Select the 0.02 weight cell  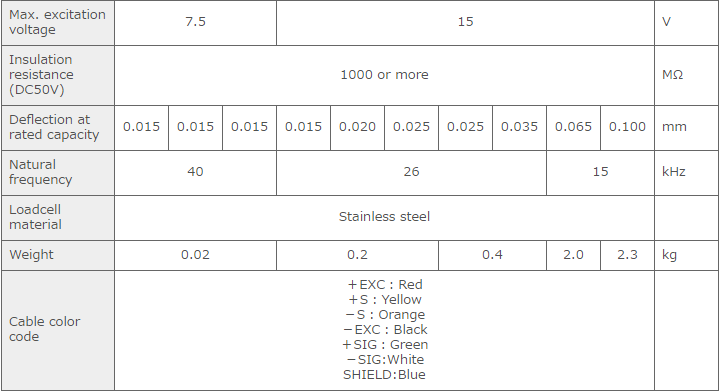tap(195, 255)
